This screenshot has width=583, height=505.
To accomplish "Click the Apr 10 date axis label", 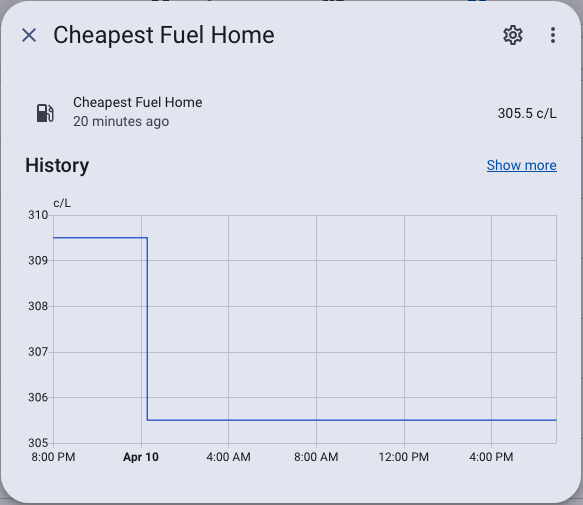I will [x=141, y=457].
